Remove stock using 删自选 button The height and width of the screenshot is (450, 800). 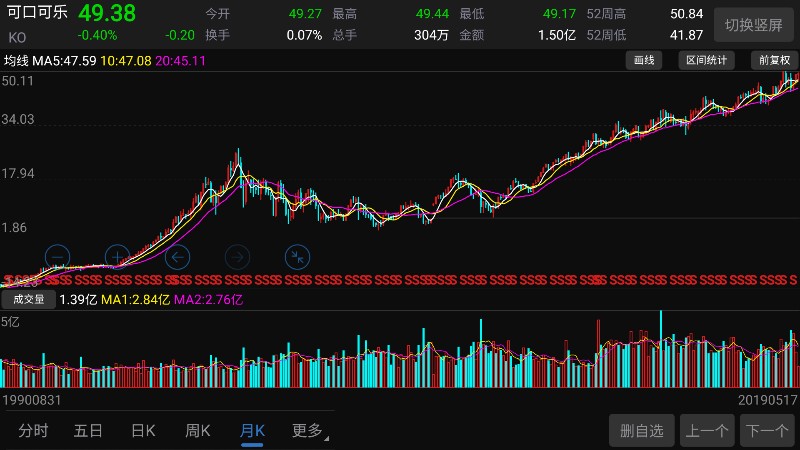point(642,431)
